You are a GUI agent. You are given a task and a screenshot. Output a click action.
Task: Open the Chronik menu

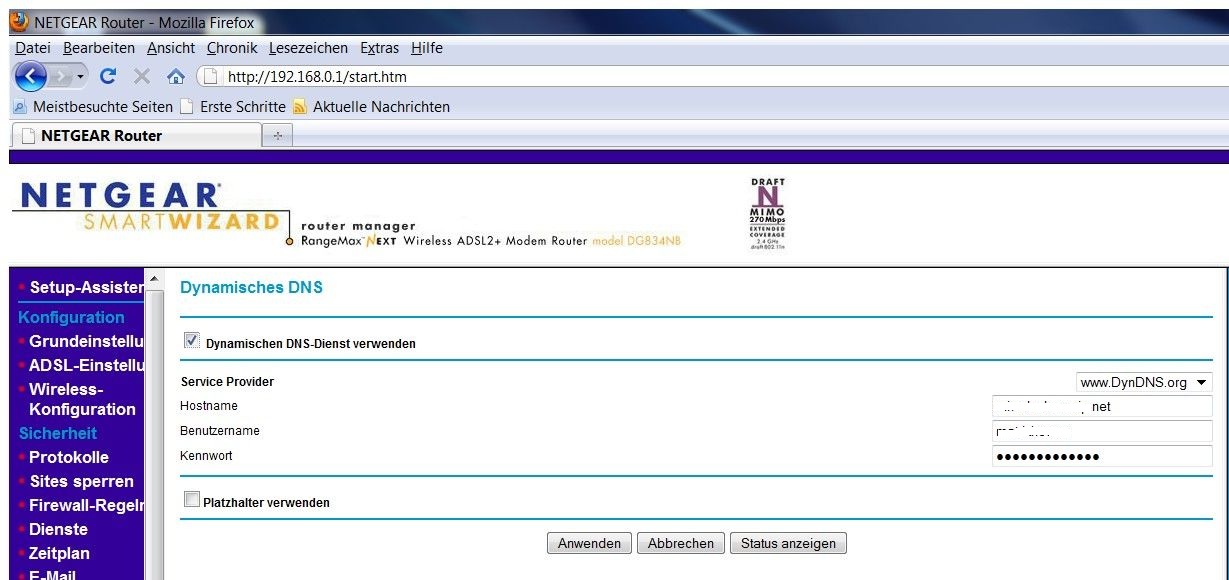232,48
